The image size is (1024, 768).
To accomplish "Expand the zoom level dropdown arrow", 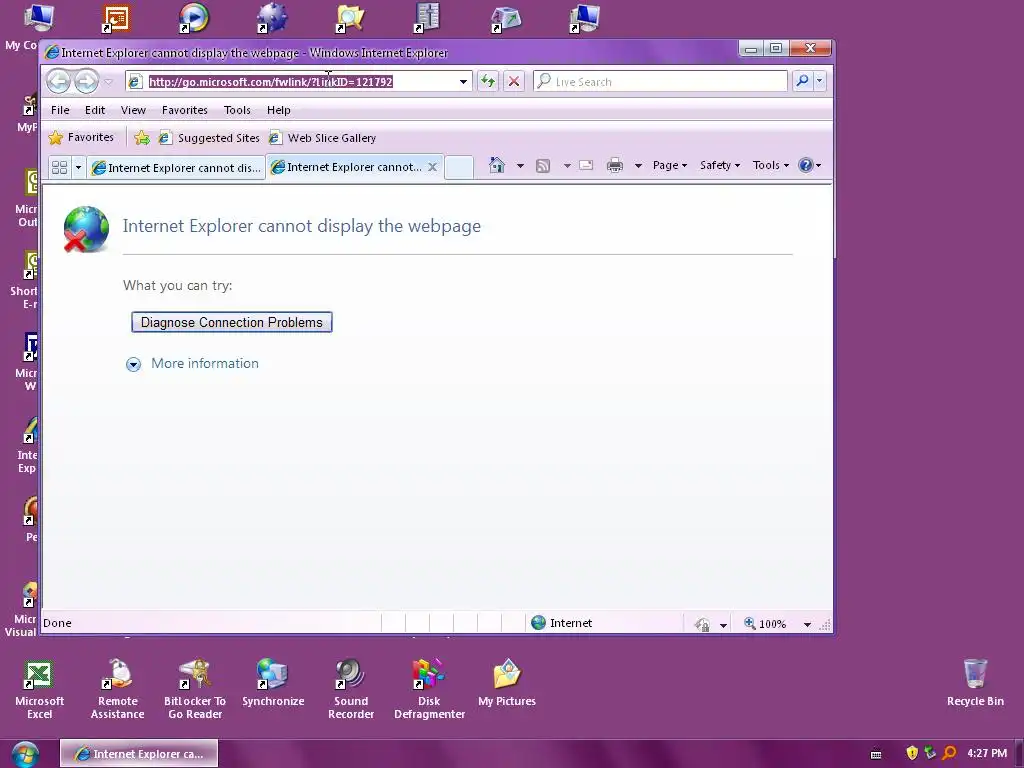I will [807, 624].
